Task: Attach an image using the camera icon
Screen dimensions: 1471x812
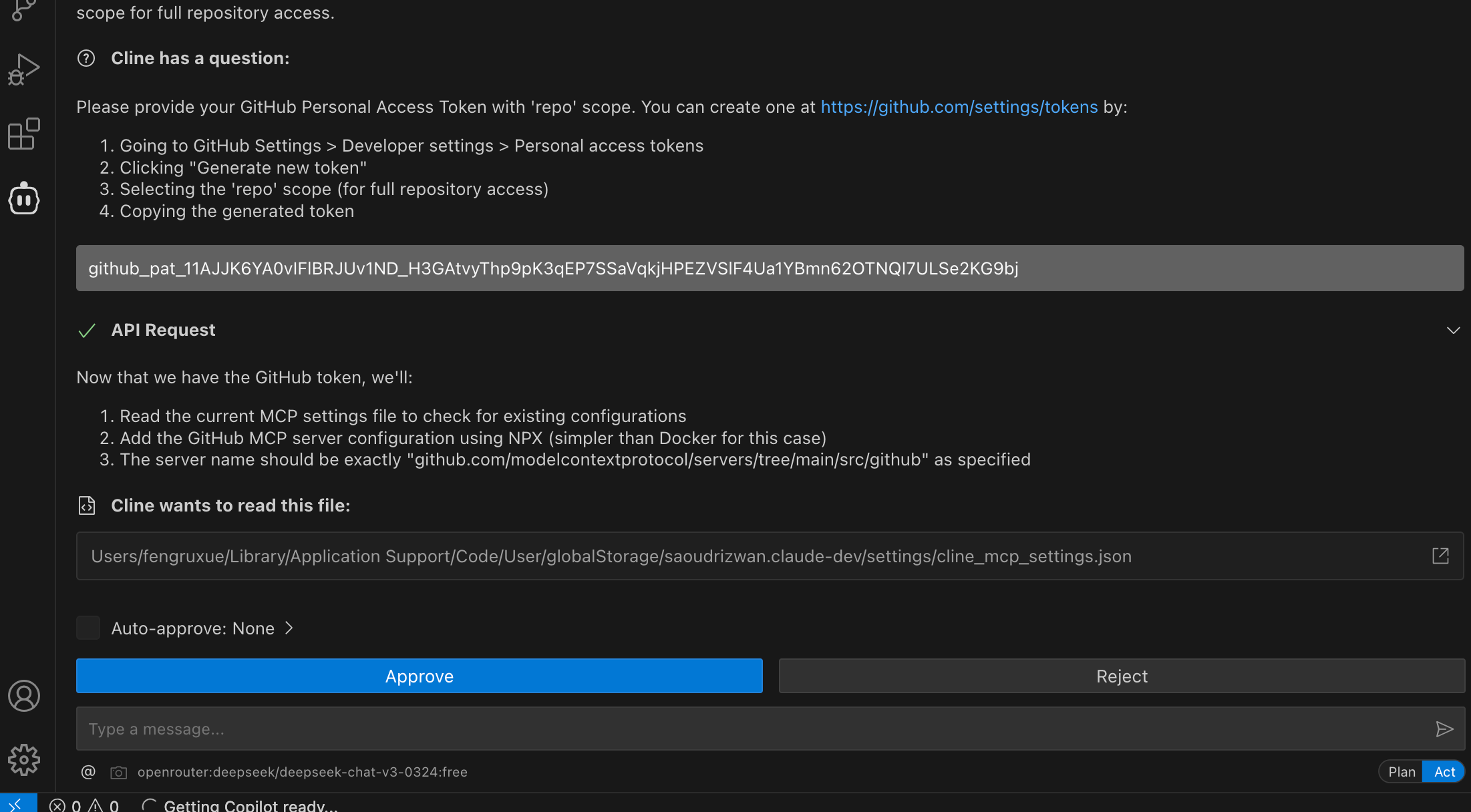Action: pyautogui.click(x=118, y=772)
